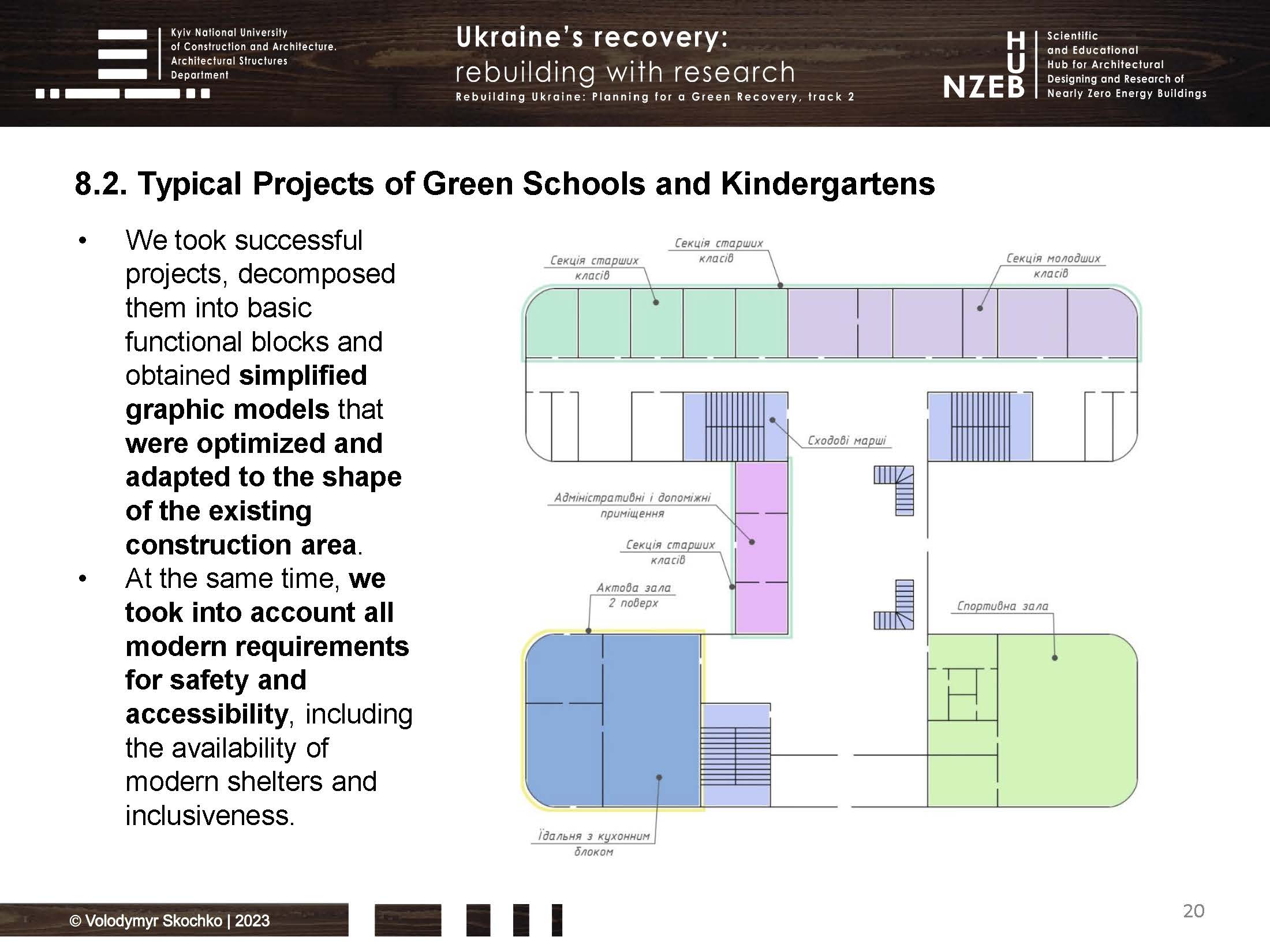Click the label 'Секція молодших класів'
Viewport: 1270px width, 952px height.
pyautogui.click(x=1053, y=265)
